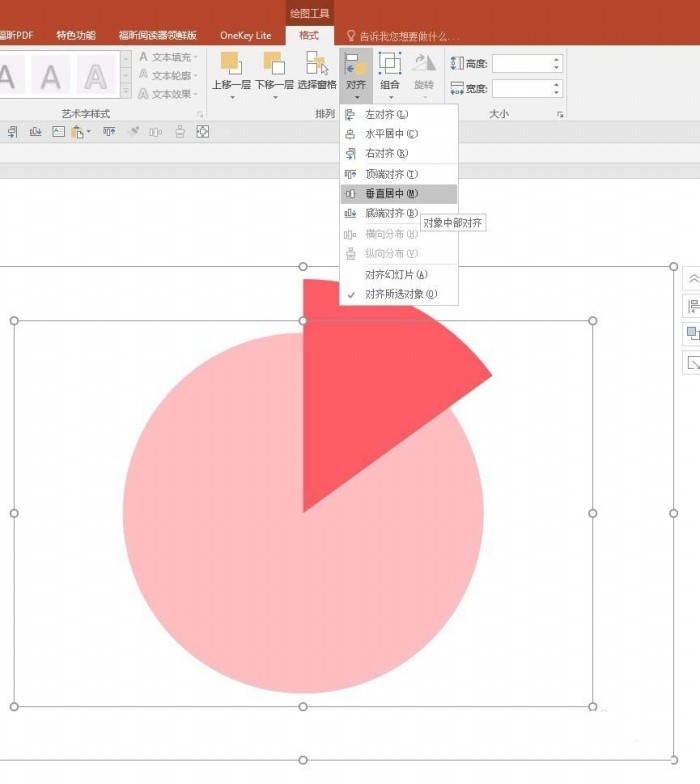Expand the Text Effects (文本效果) dropdown
Image resolution: width=700 pixels, height=784 pixels.
(168, 94)
